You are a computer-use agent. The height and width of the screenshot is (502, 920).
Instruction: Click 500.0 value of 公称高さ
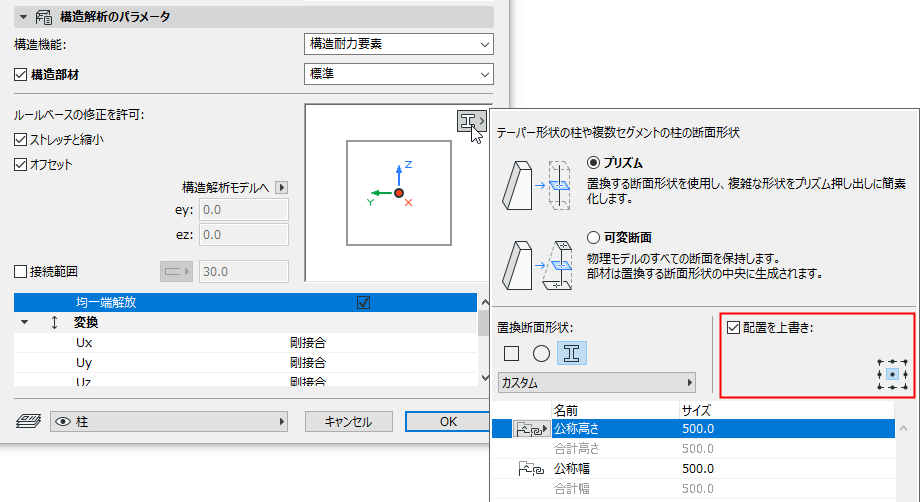coord(698,429)
